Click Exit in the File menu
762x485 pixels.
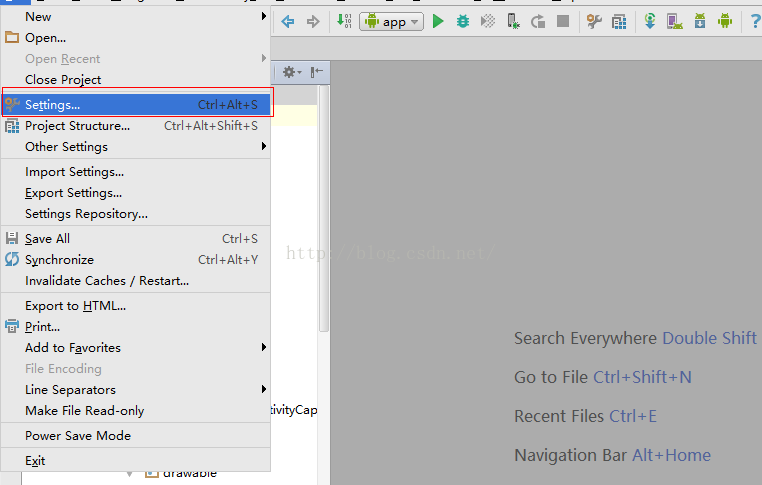(x=136, y=460)
